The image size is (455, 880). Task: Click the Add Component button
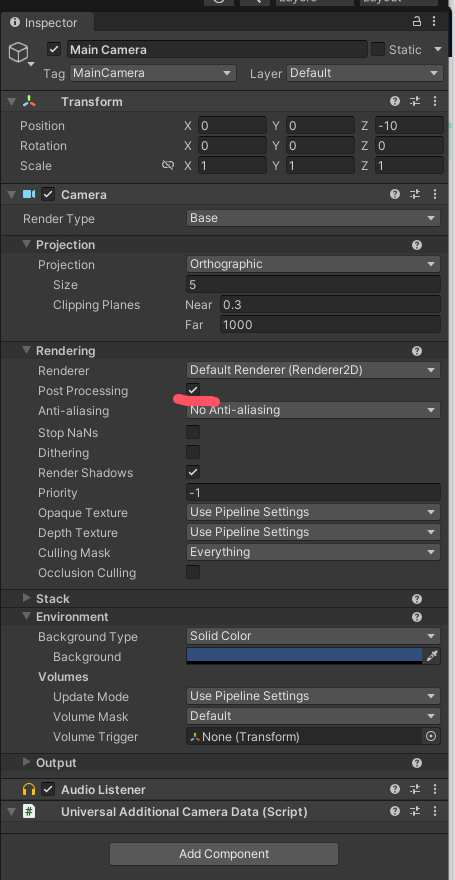click(224, 854)
